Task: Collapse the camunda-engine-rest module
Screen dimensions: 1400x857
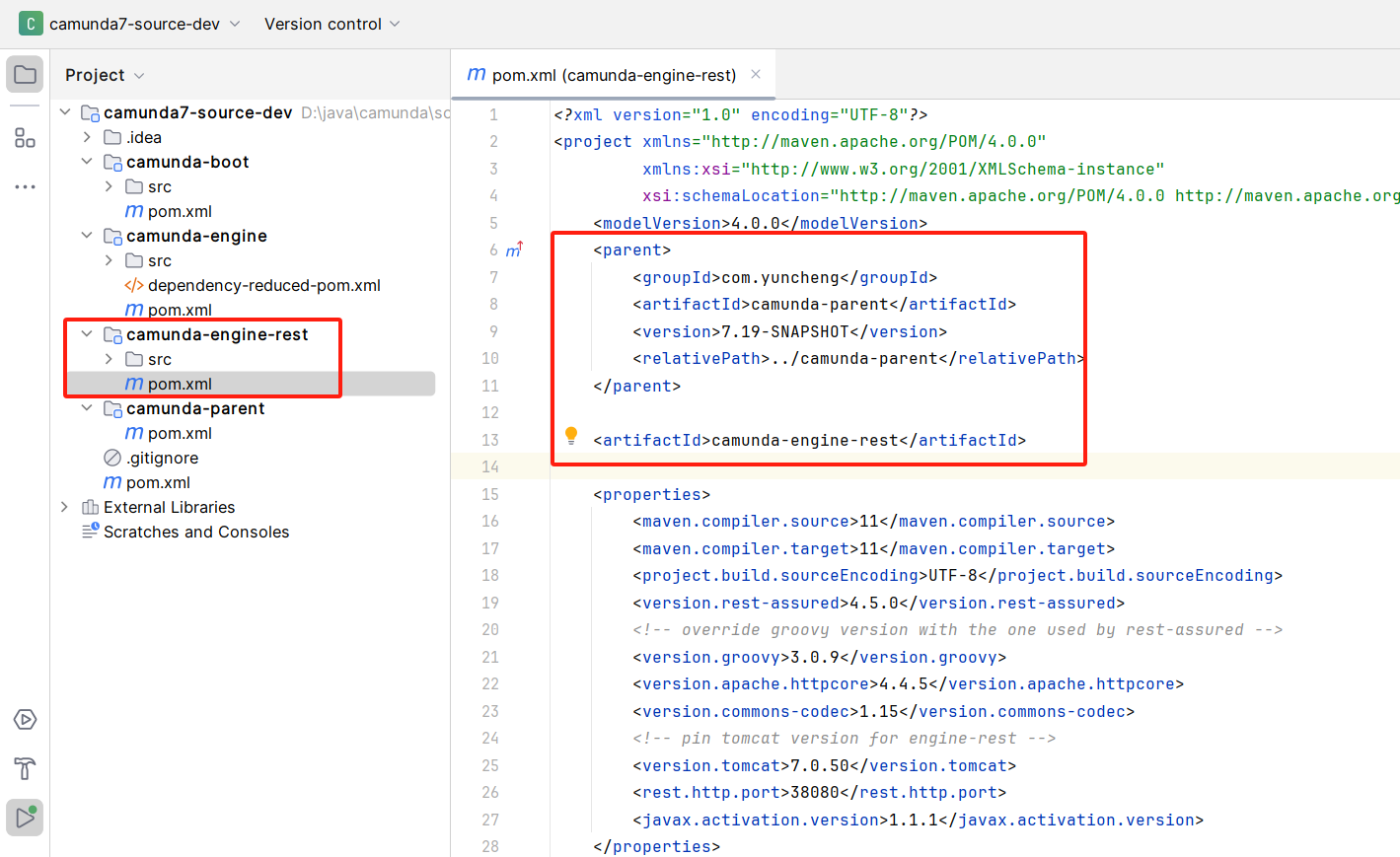Action: tap(87, 334)
